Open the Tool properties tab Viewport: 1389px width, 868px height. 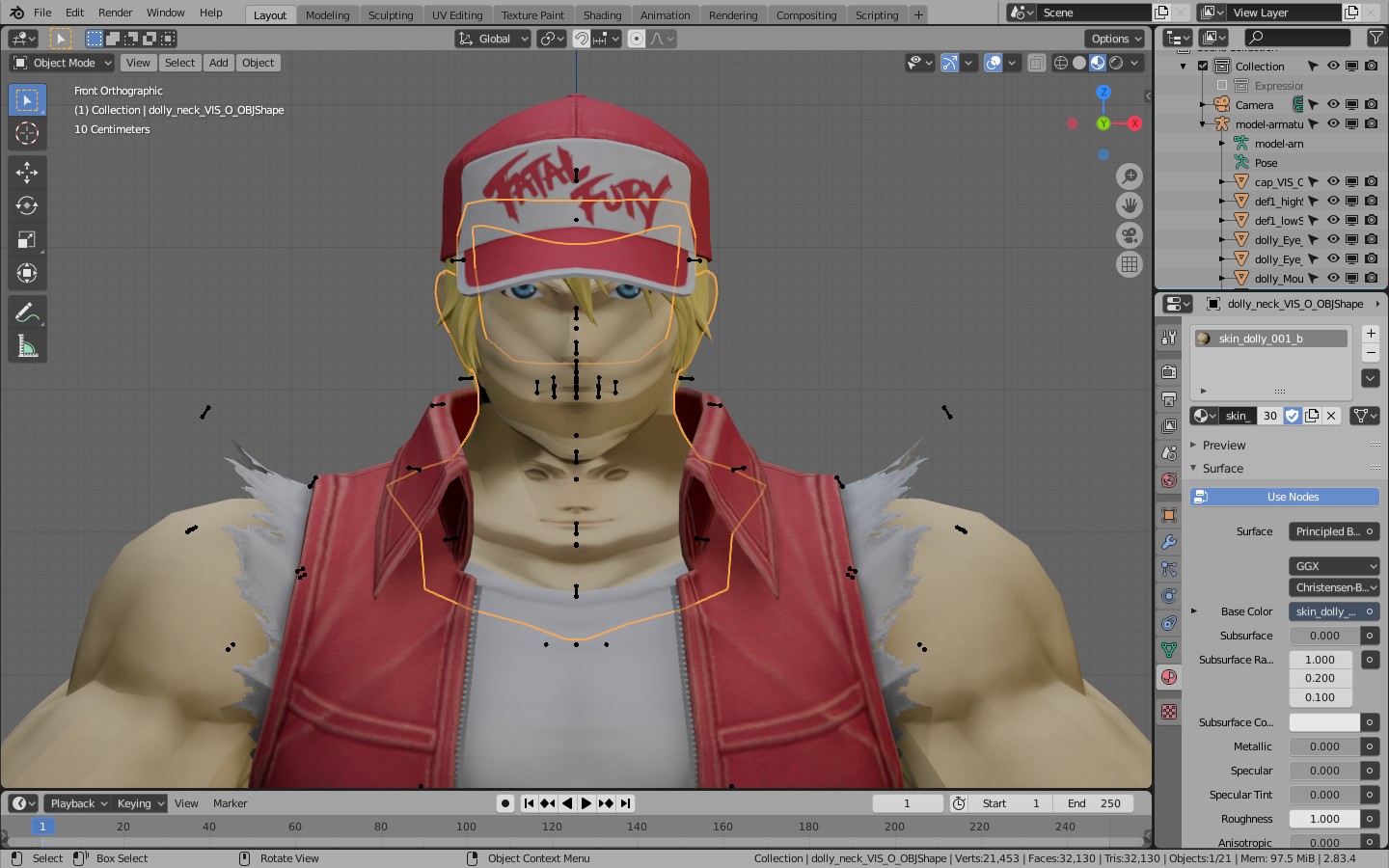coord(1169,338)
